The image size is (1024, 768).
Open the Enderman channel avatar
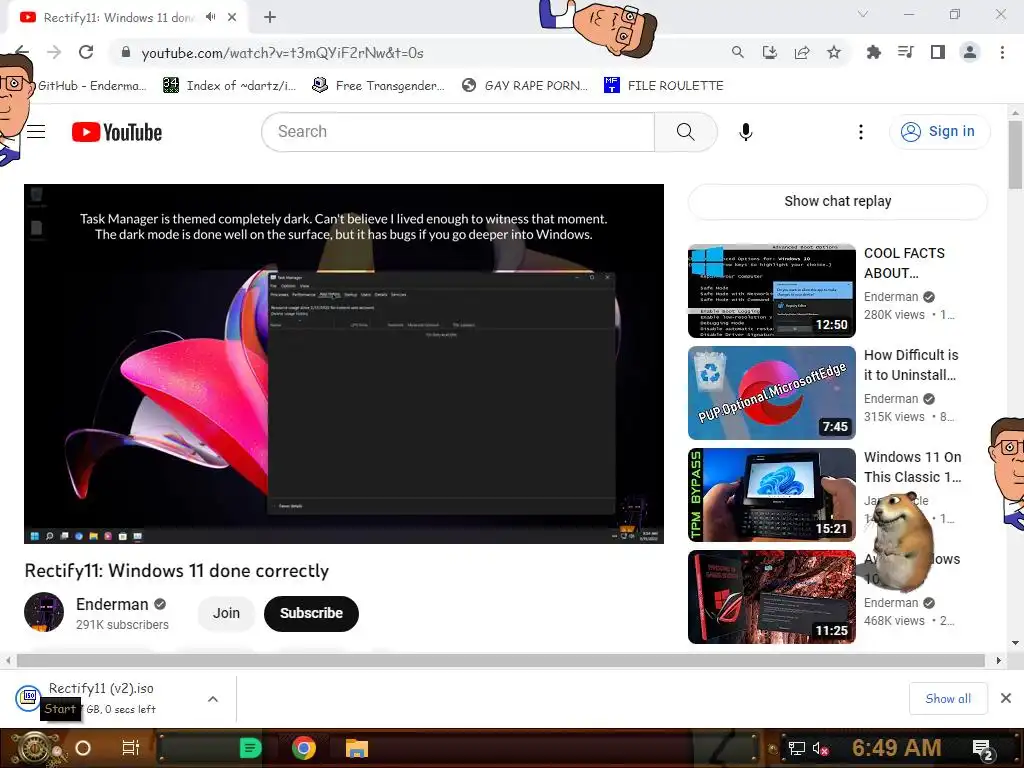(x=44, y=613)
